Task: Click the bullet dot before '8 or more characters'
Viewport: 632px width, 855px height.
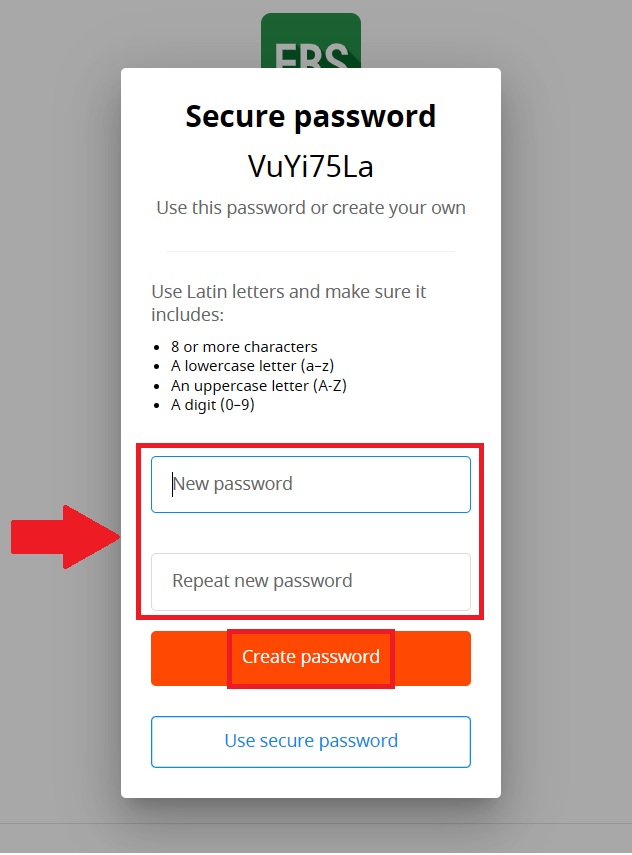Action: tap(160, 348)
